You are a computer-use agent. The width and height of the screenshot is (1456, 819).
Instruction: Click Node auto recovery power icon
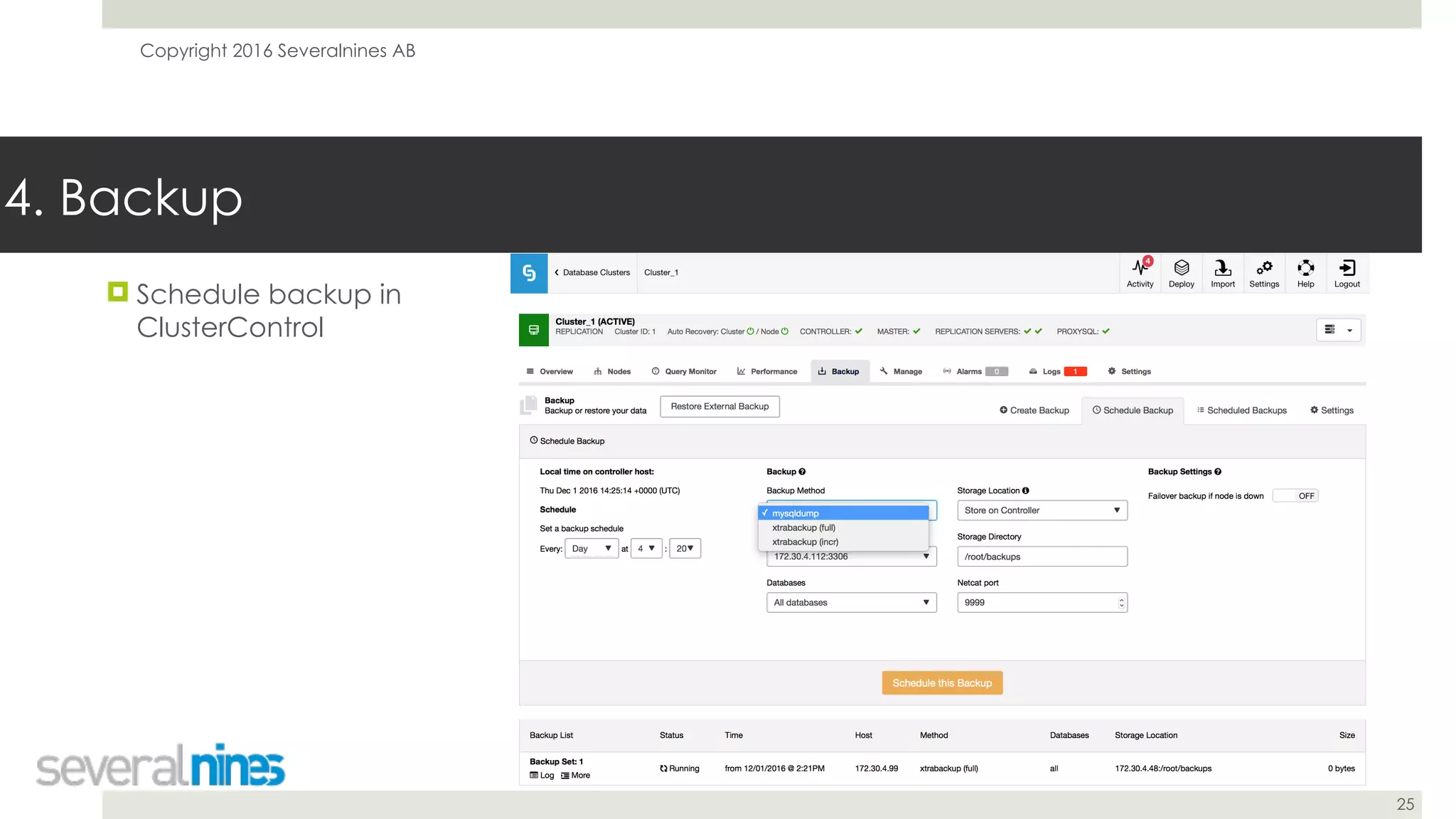pos(785,331)
